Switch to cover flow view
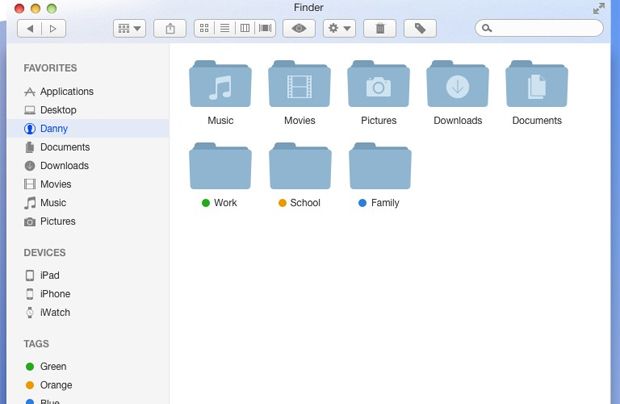This screenshot has height=404, width=620. 265,28
